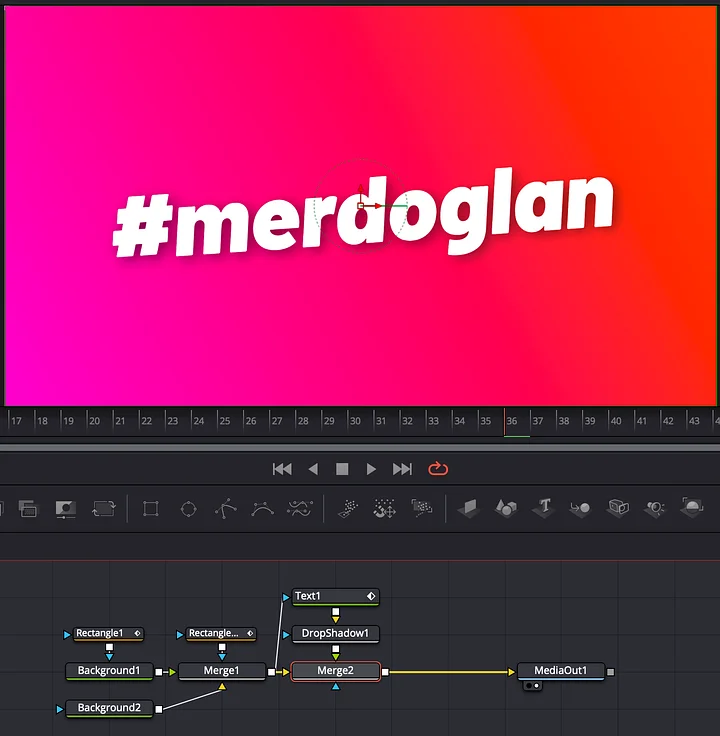This screenshot has width=720, height=736.
Task: Stop playback
Action: [342, 469]
